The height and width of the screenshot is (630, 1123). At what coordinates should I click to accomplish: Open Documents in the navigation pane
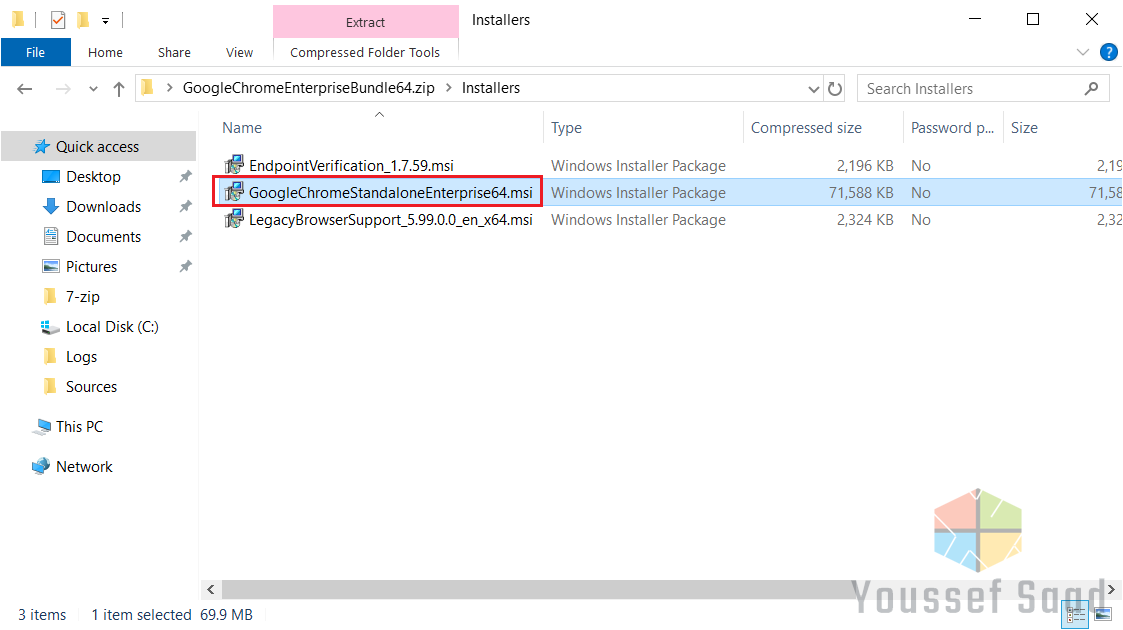[x=103, y=237]
